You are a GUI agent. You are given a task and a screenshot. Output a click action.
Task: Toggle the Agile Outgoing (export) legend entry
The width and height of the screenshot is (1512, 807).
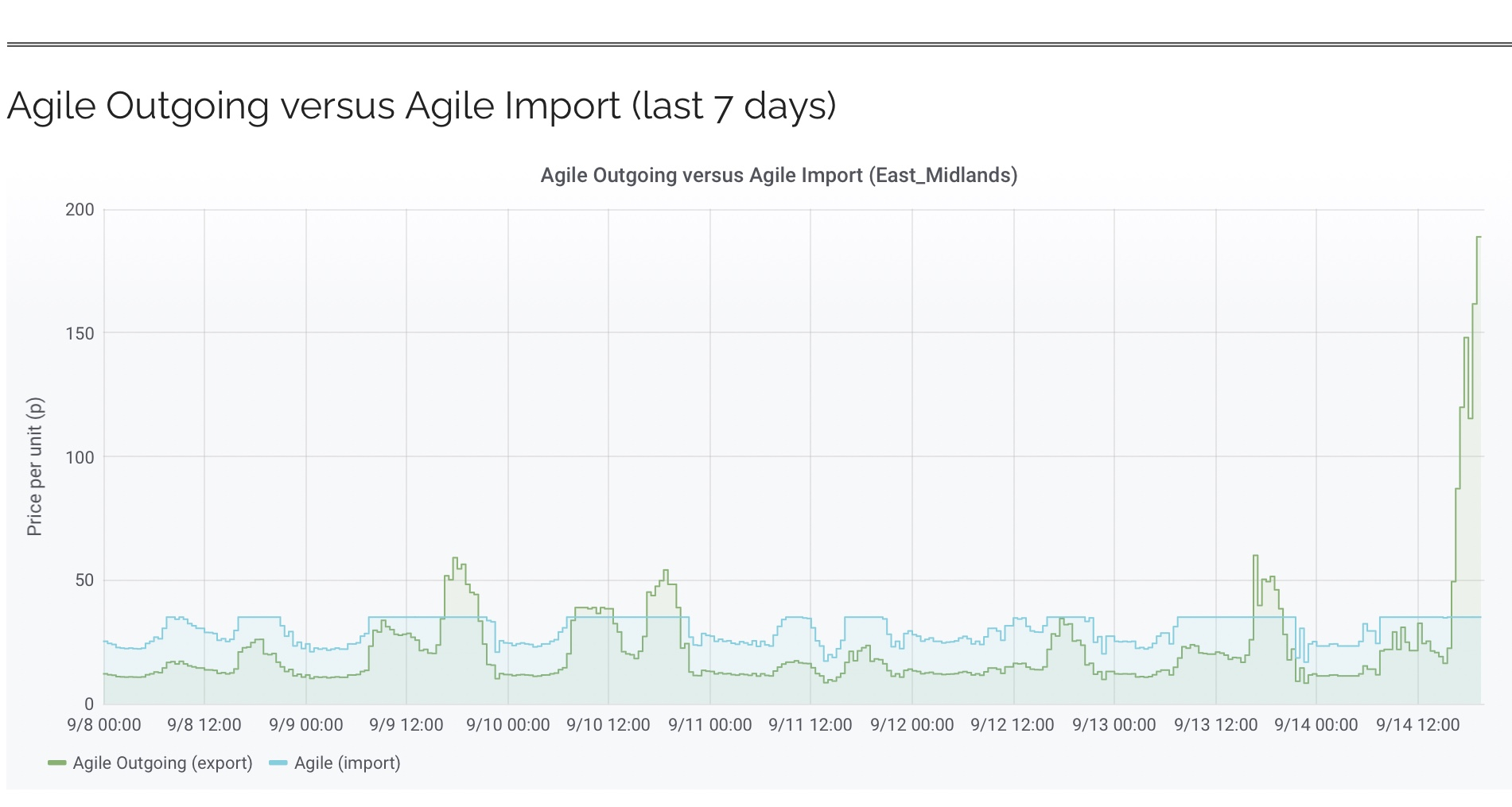point(150,763)
